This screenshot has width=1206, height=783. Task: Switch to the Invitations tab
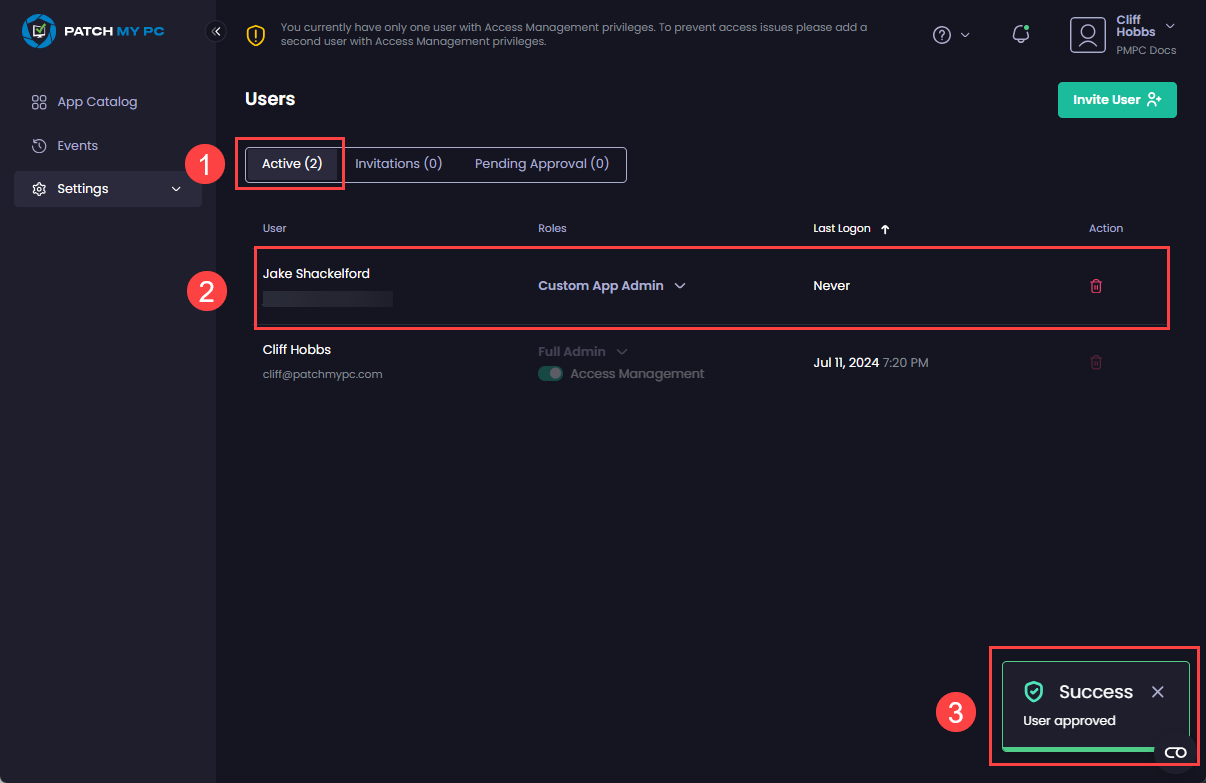pyautogui.click(x=398, y=163)
